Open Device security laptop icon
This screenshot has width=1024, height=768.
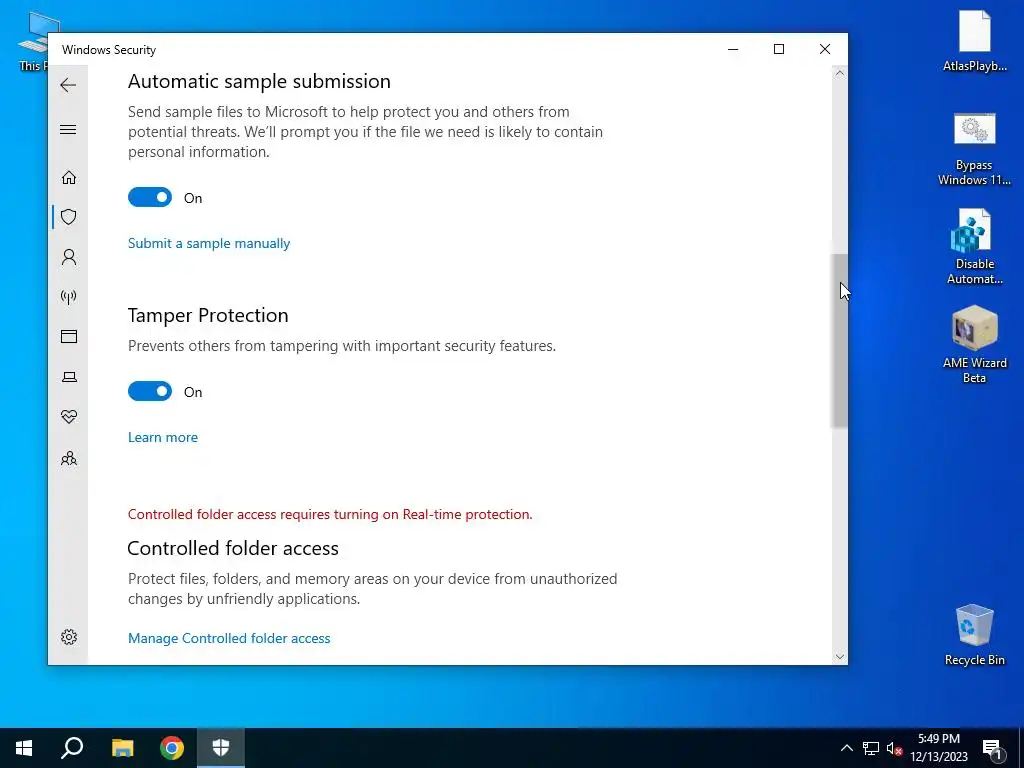69,377
